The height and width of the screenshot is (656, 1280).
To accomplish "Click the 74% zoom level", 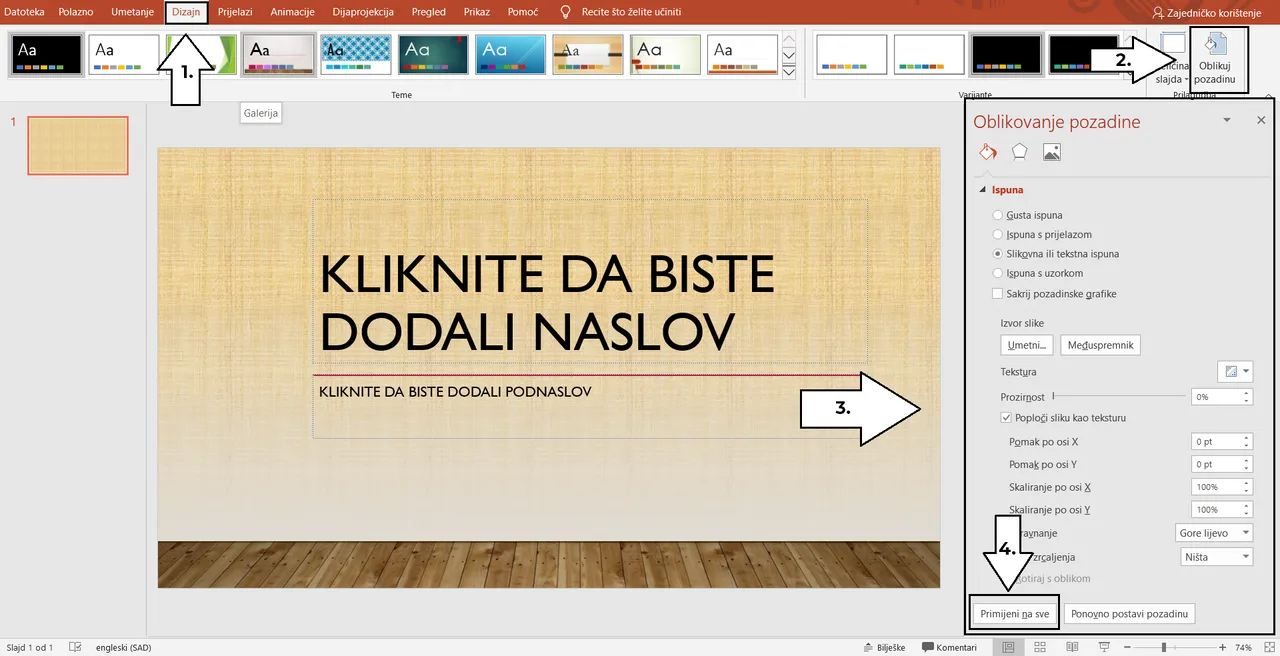I will [x=1244, y=647].
